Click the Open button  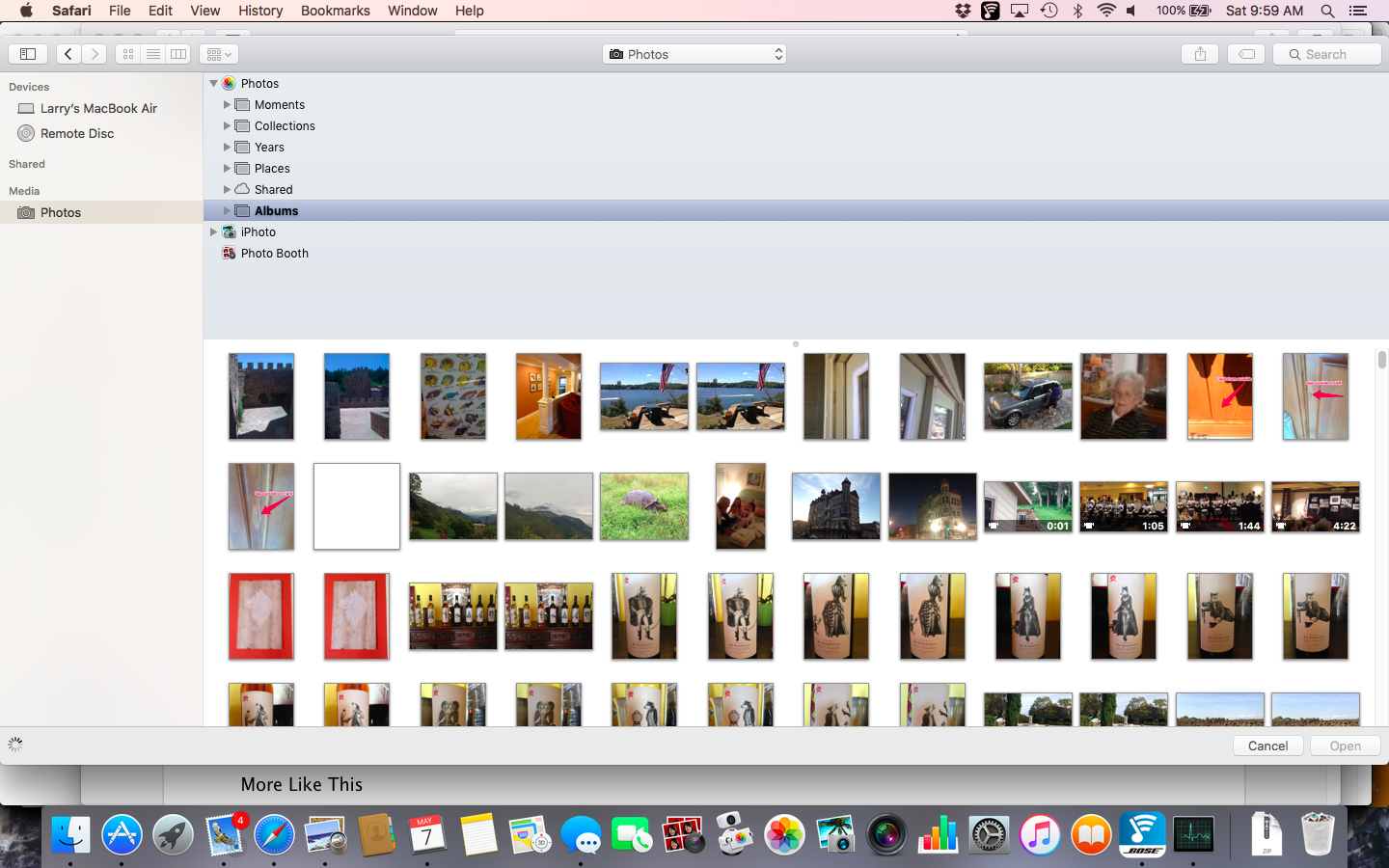click(x=1346, y=746)
